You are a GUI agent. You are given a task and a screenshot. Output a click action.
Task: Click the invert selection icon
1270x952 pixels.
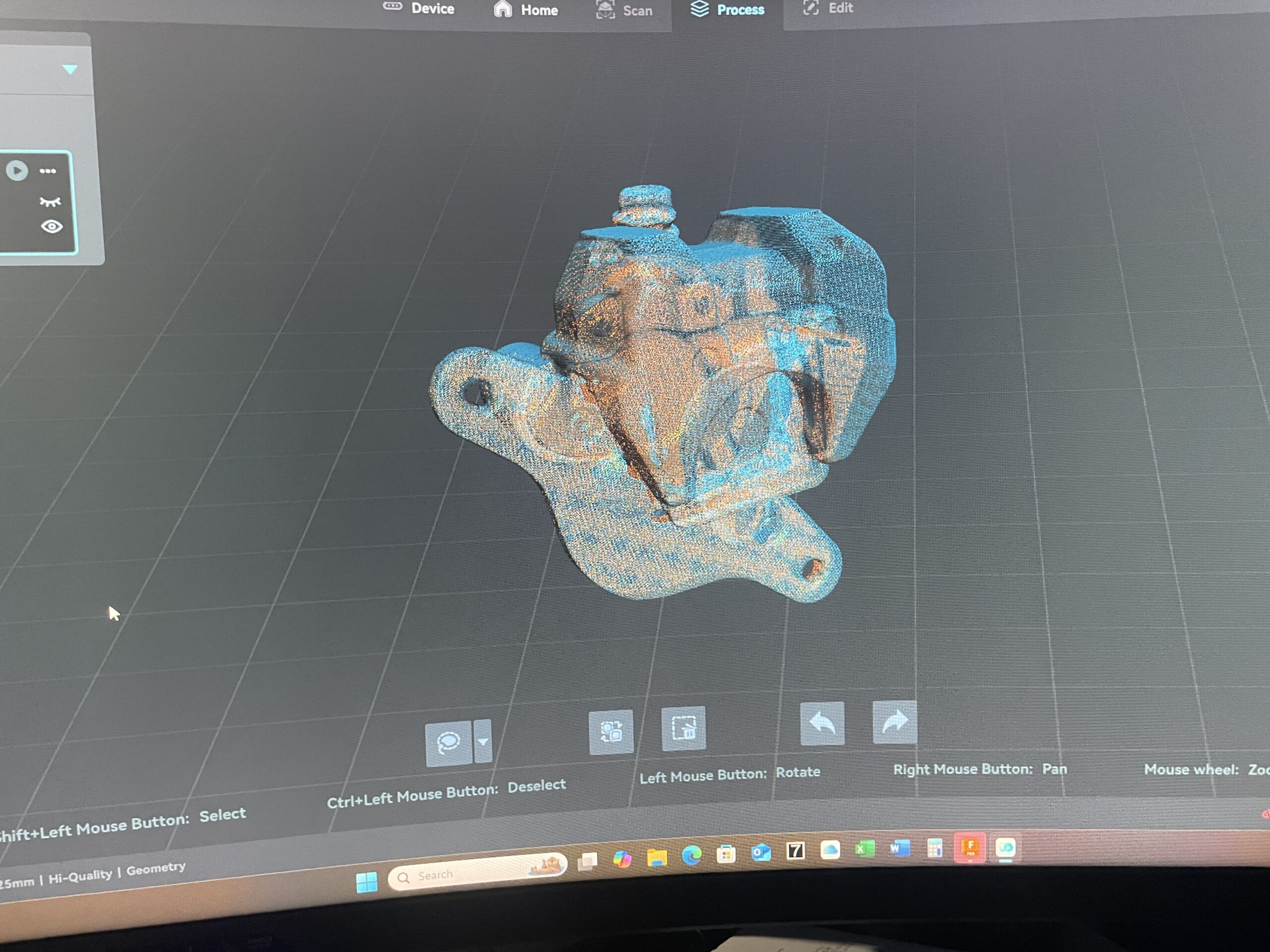(611, 732)
